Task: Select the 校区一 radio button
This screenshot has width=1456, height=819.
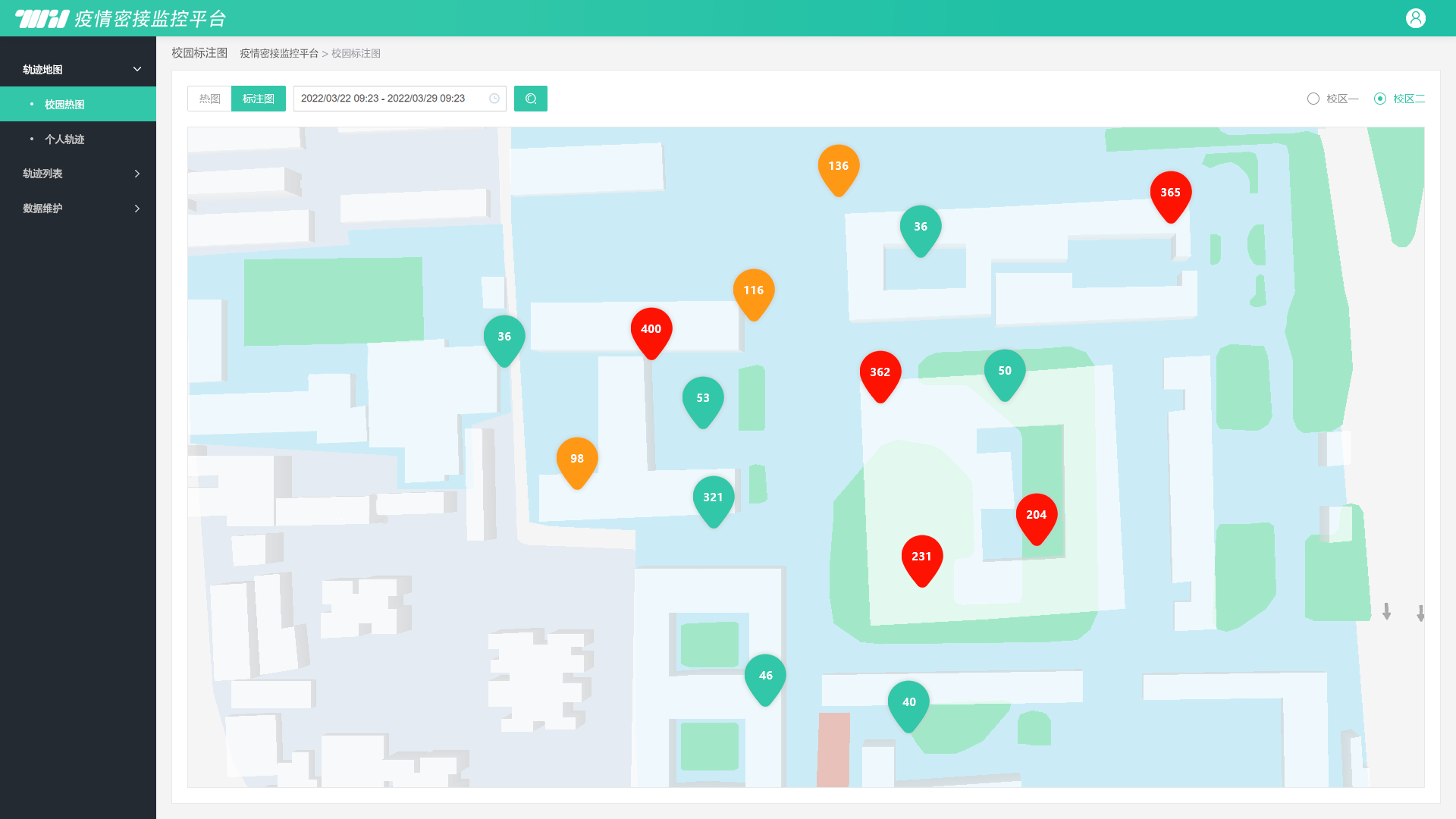Action: [x=1333, y=99]
